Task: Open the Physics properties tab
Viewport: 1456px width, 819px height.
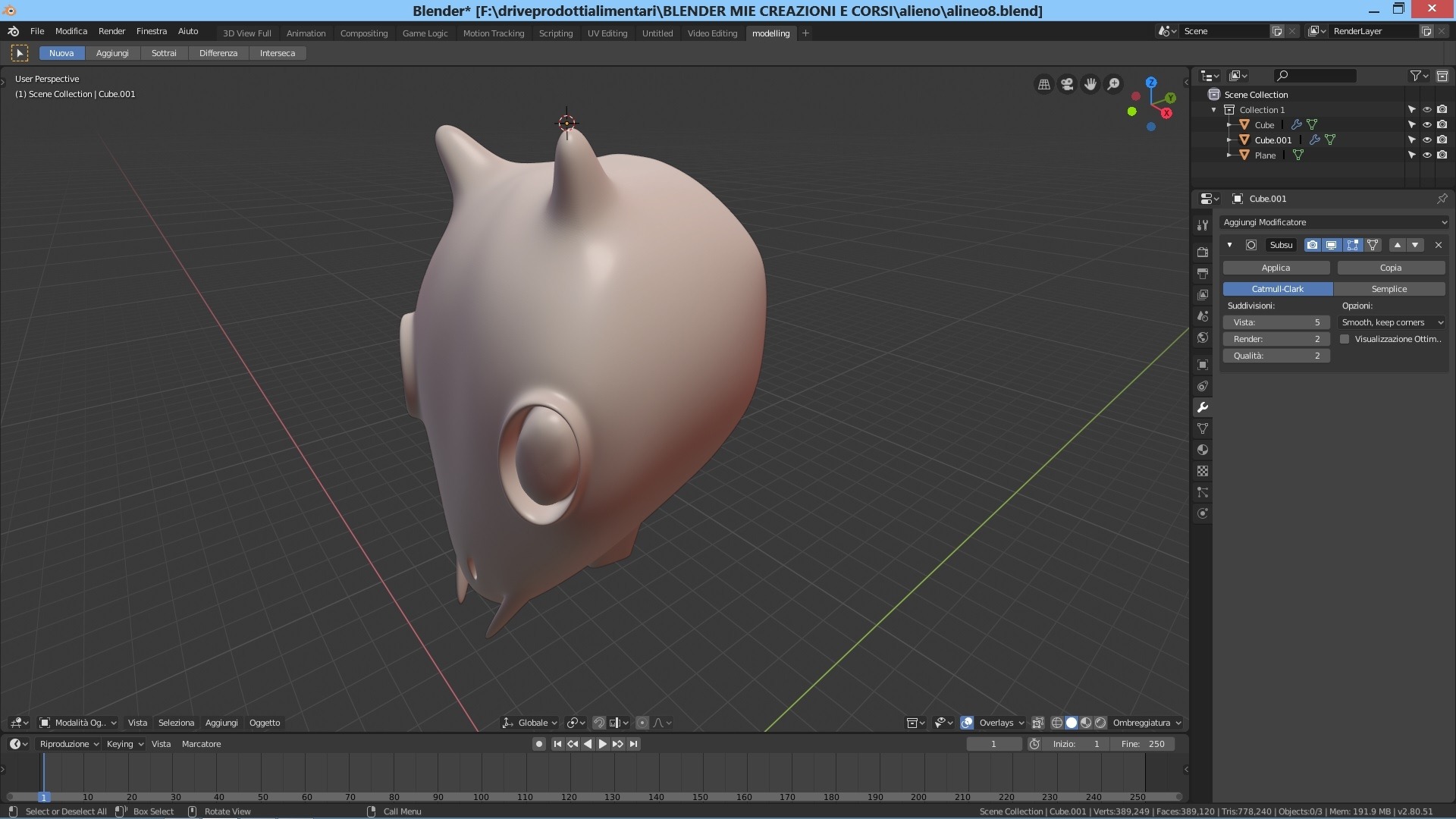Action: pos(1203,513)
